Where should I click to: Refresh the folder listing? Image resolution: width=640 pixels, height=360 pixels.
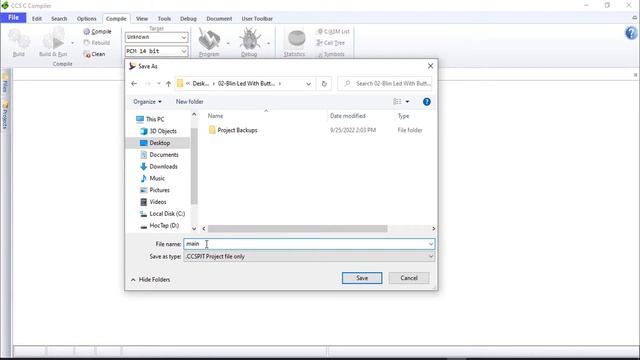pos(324,84)
